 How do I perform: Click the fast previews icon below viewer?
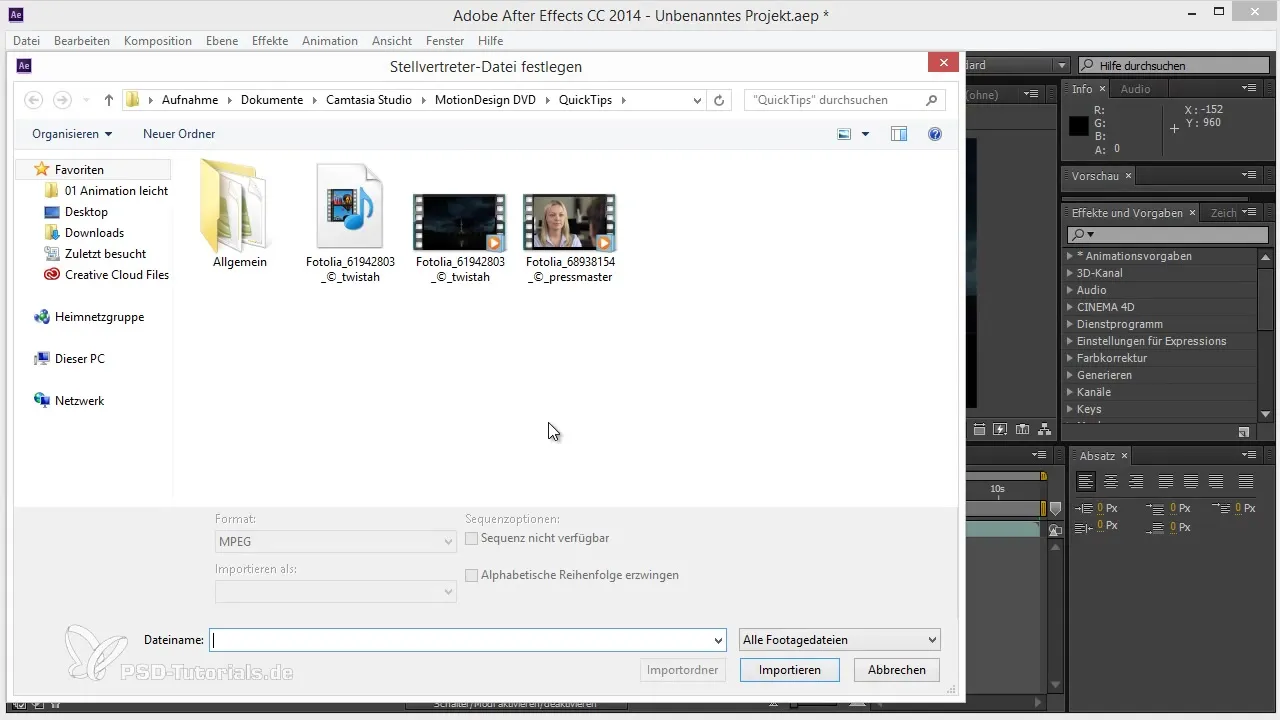[1000, 430]
